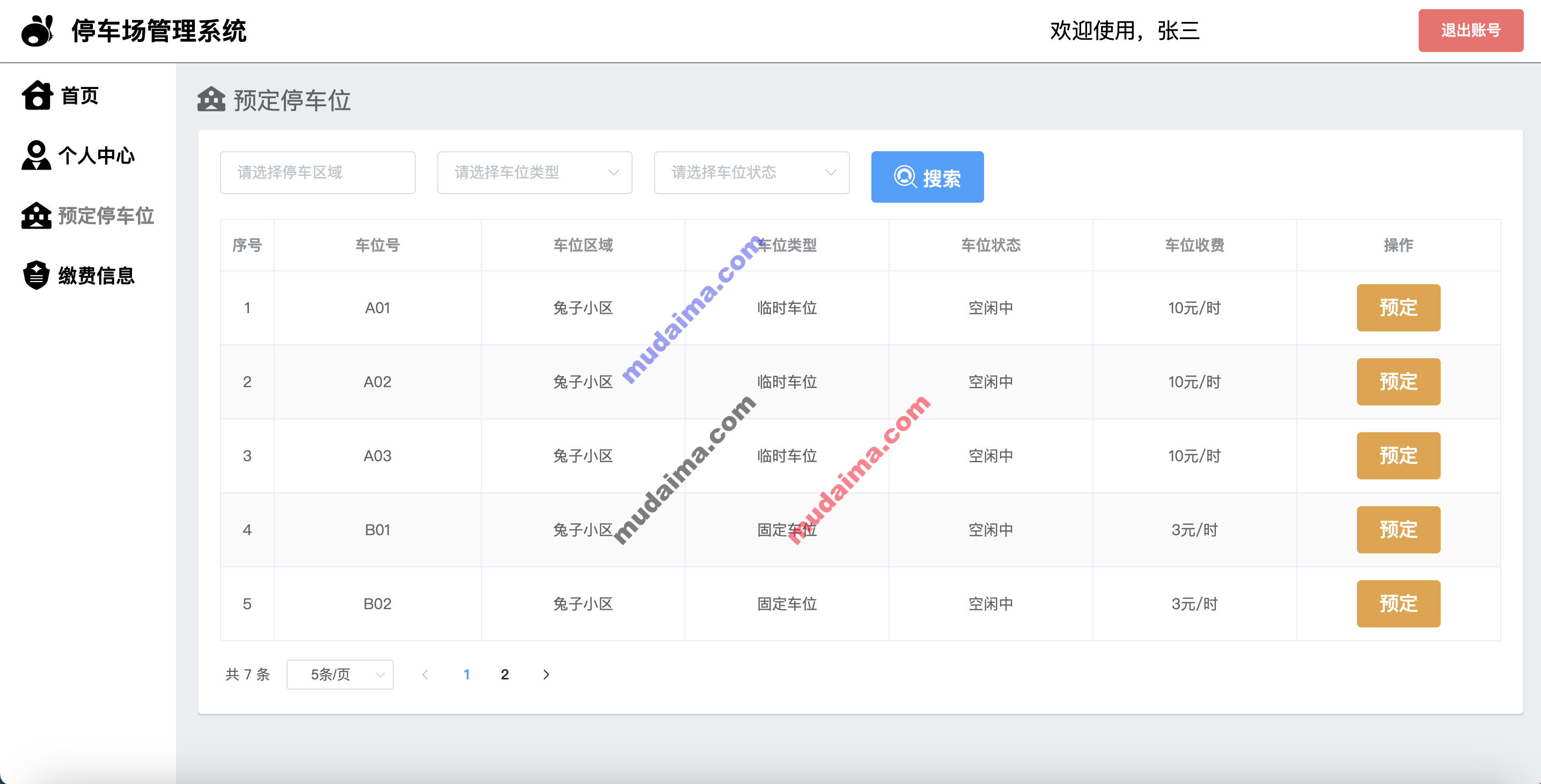The image size is (1541, 784).
Task: Click 10元/时 in the A01 row
Action: [1194, 308]
